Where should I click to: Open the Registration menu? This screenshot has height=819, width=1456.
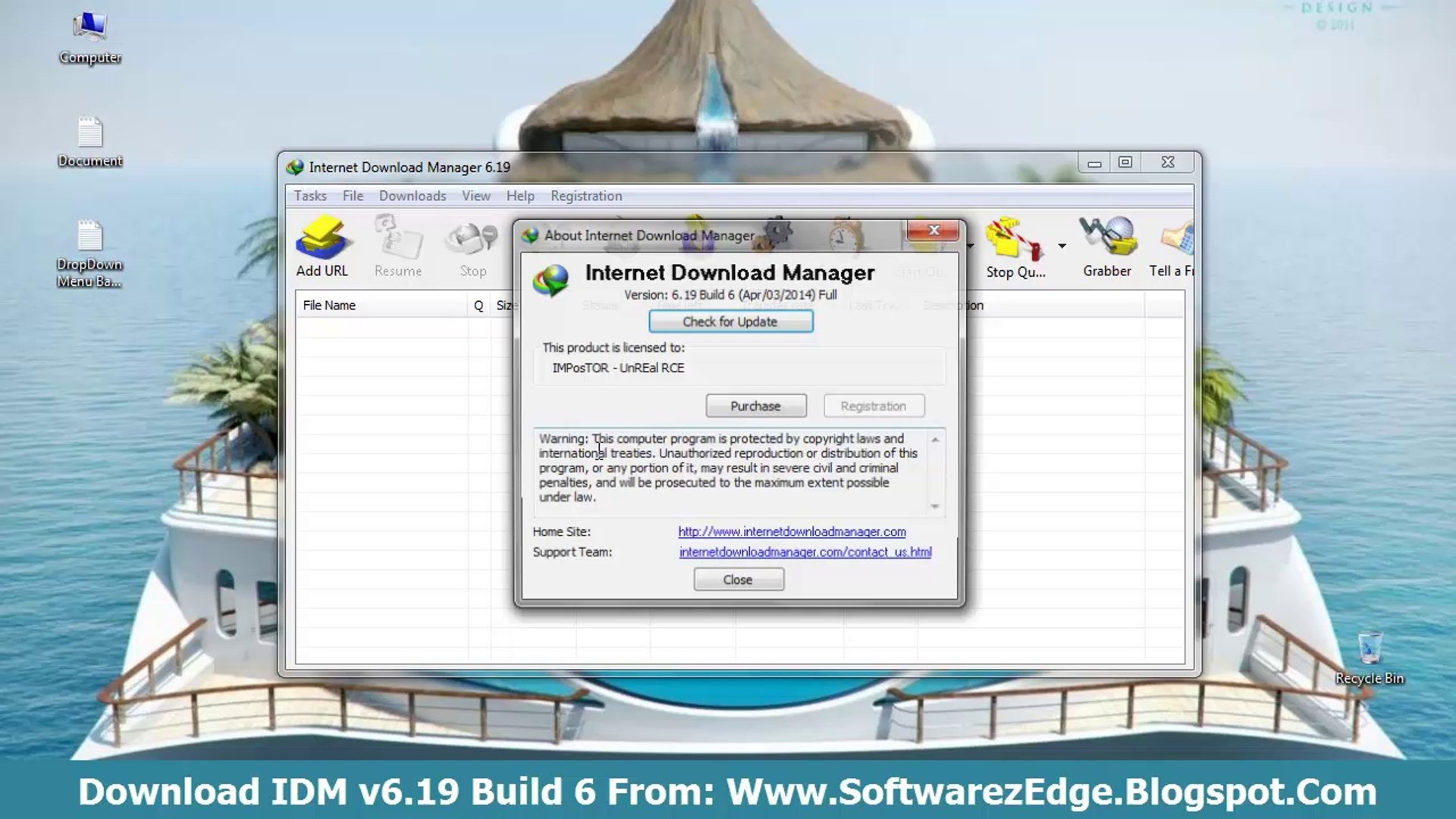[x=586, y=196]
